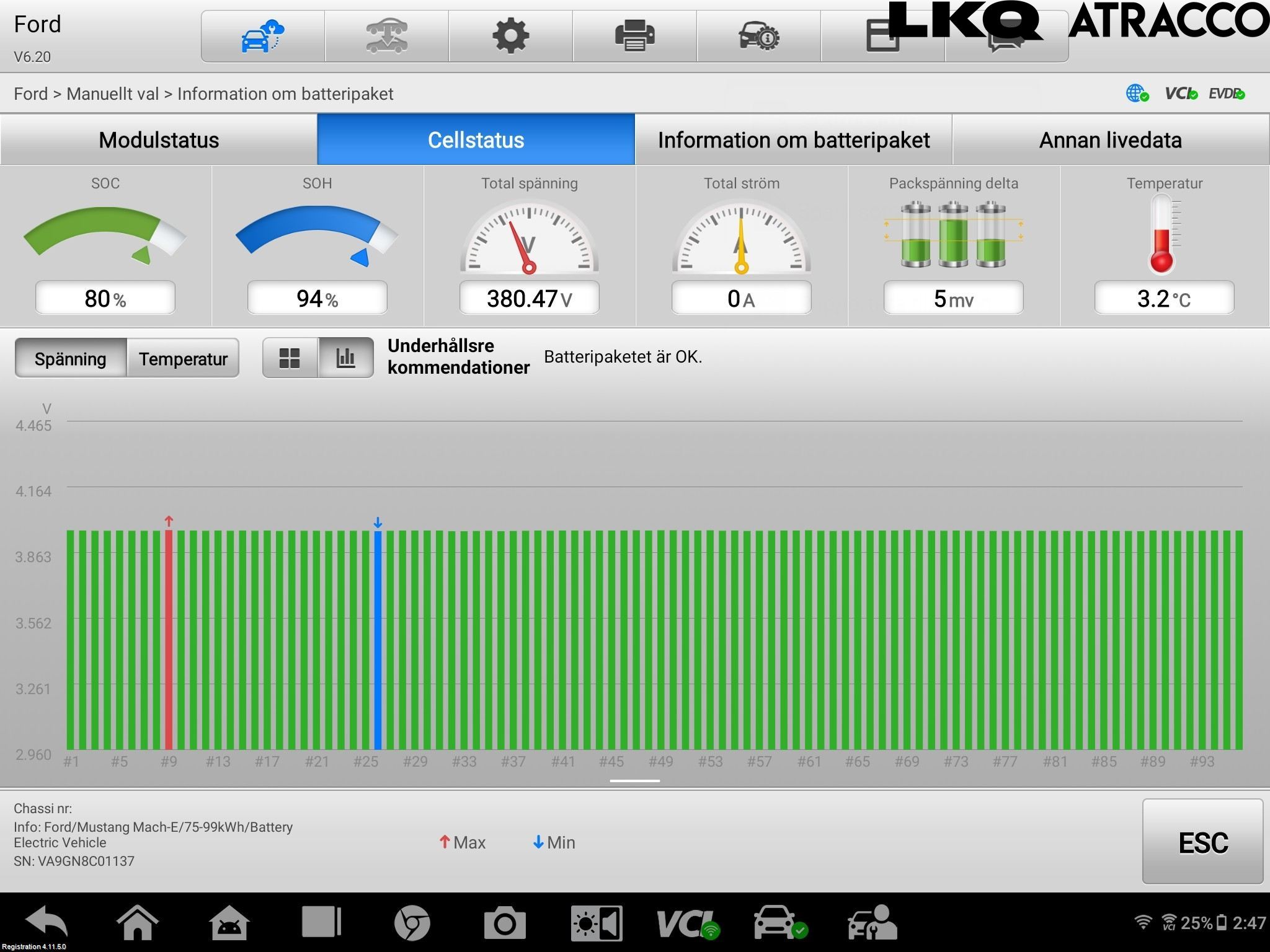Open Information om batteripaket tab
The height and width of the screenshot is (952, 1270).
point(793,140)
